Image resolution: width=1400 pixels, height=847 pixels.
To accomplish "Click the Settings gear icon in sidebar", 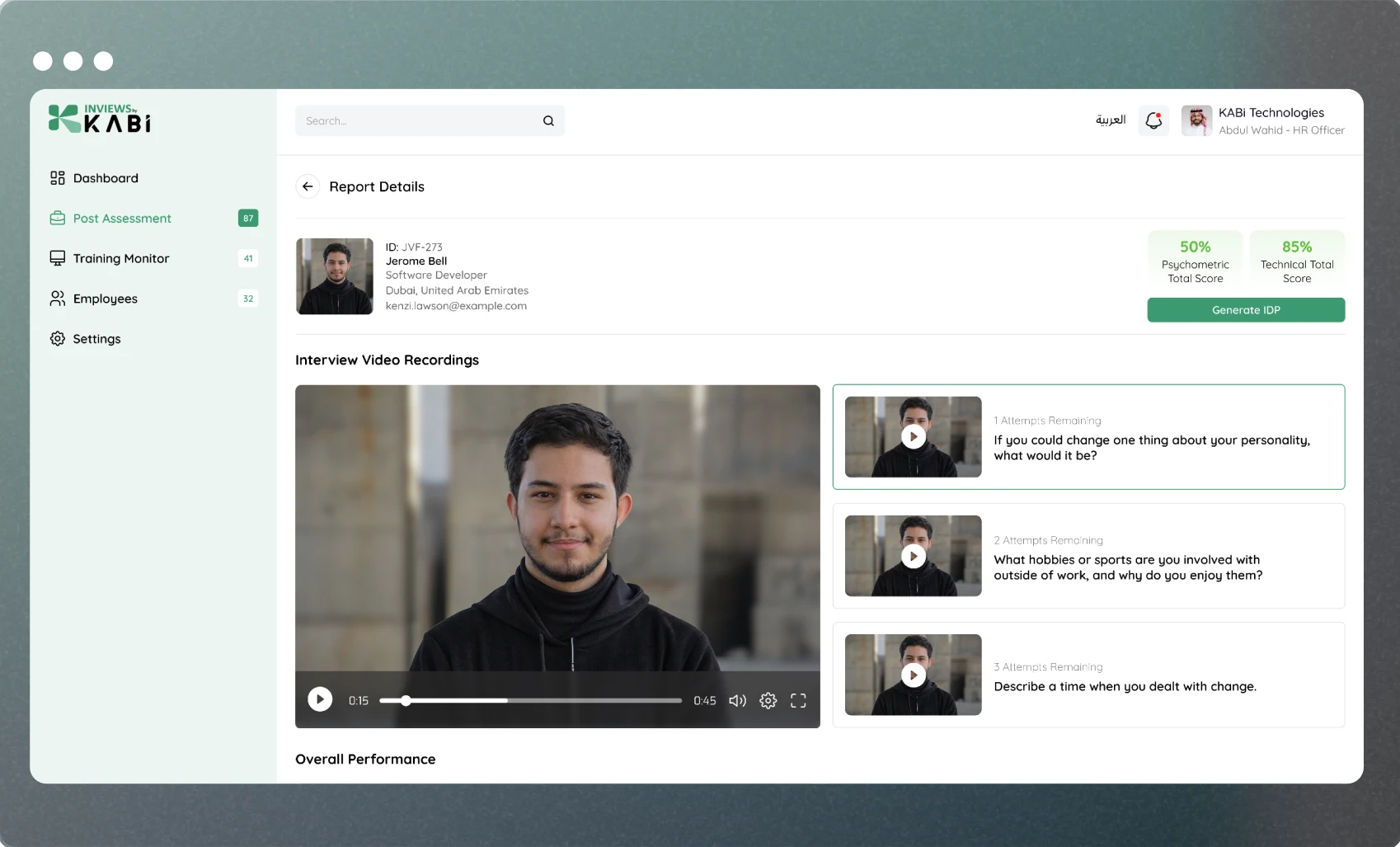I will 57,339.
